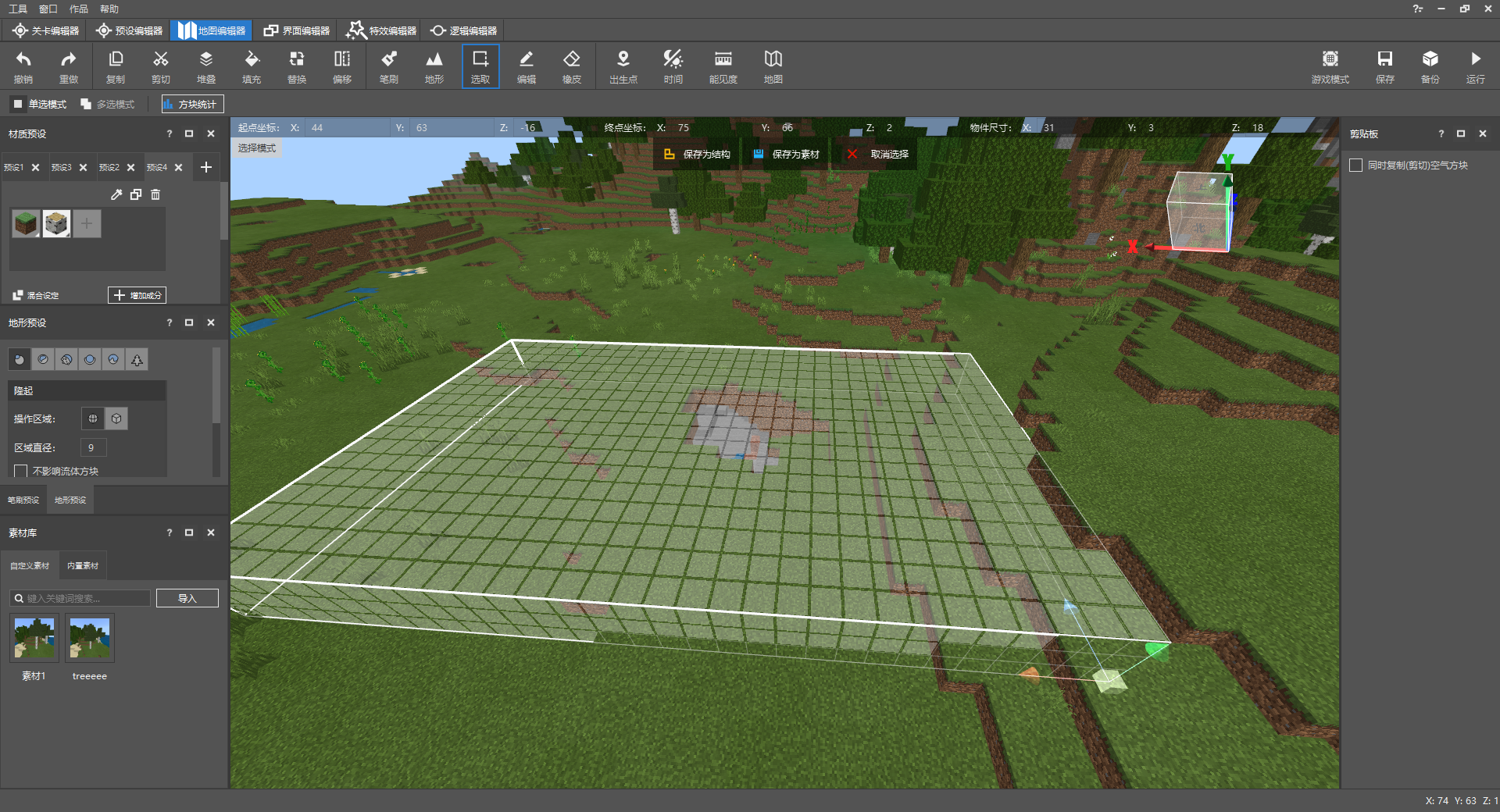Open the 帮助 menu
The height and width of the screenshot is (812, 1500).
tap(109, 9)
